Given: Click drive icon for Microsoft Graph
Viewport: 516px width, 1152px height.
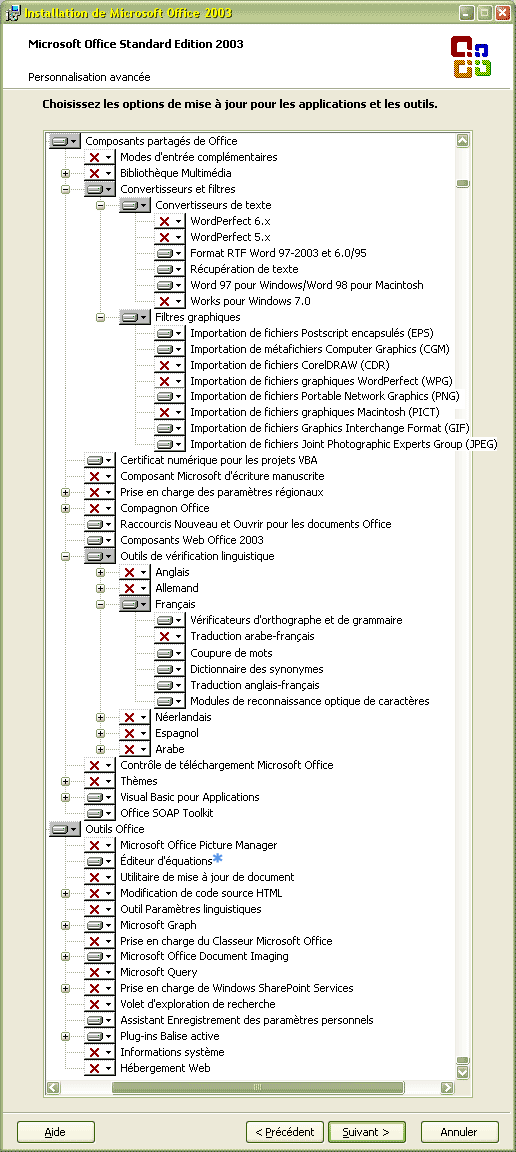Looking at the screenshot, I should pos(94,925).
